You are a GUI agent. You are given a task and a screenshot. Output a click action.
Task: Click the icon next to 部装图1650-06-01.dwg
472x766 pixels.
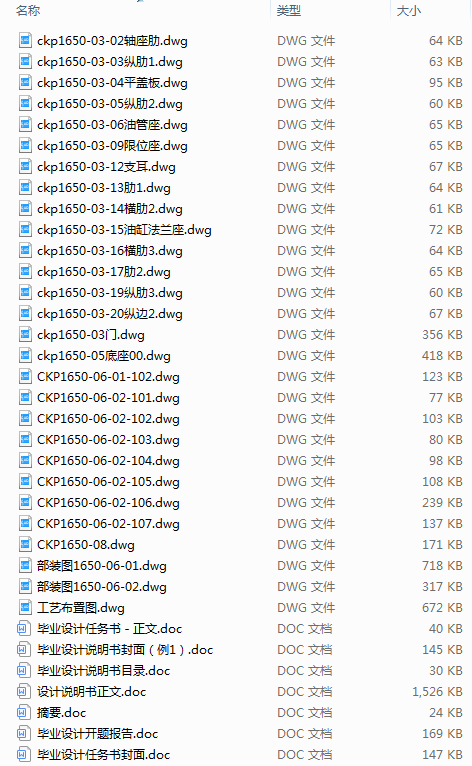pos(25,566)
